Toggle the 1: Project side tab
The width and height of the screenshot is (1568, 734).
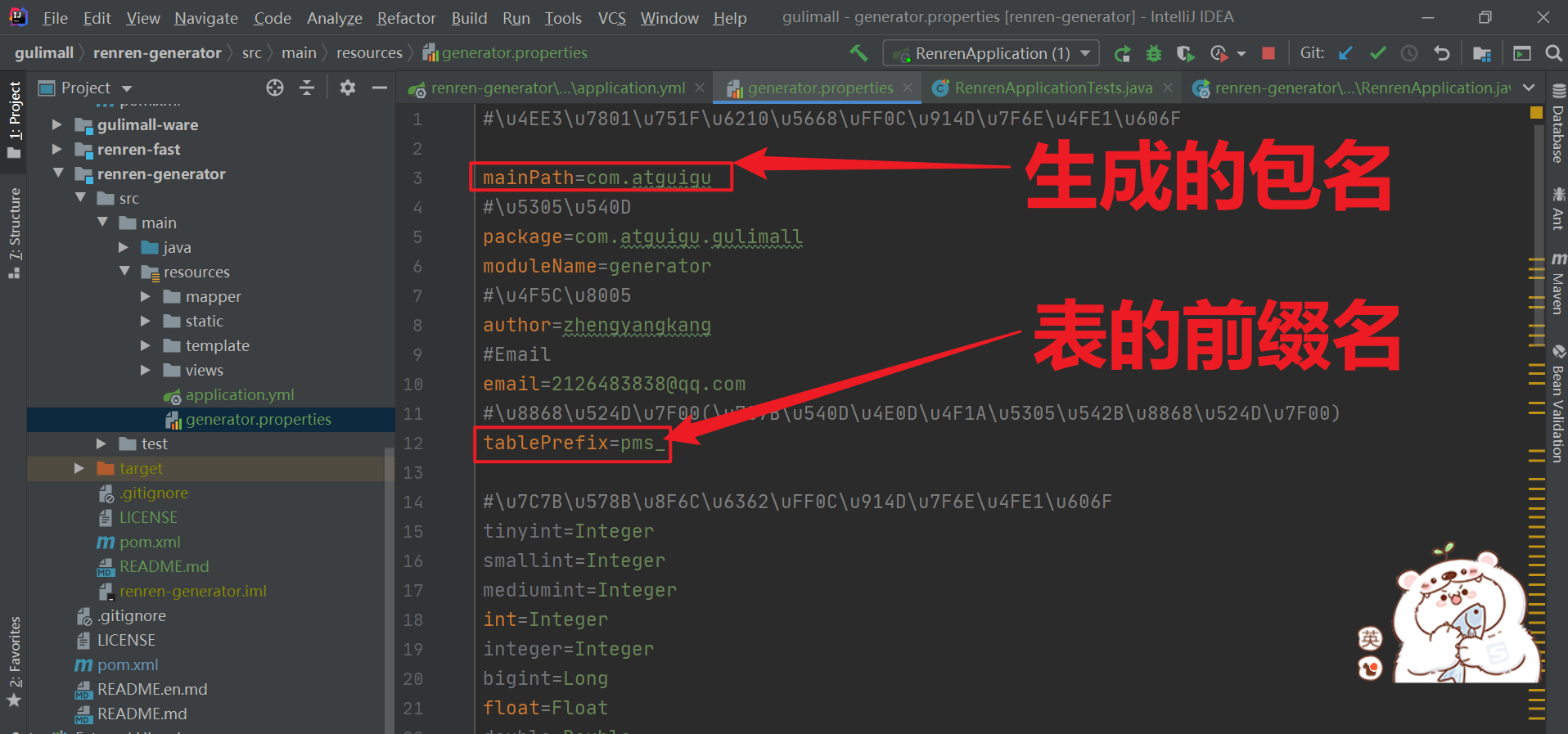coord(14,120)
